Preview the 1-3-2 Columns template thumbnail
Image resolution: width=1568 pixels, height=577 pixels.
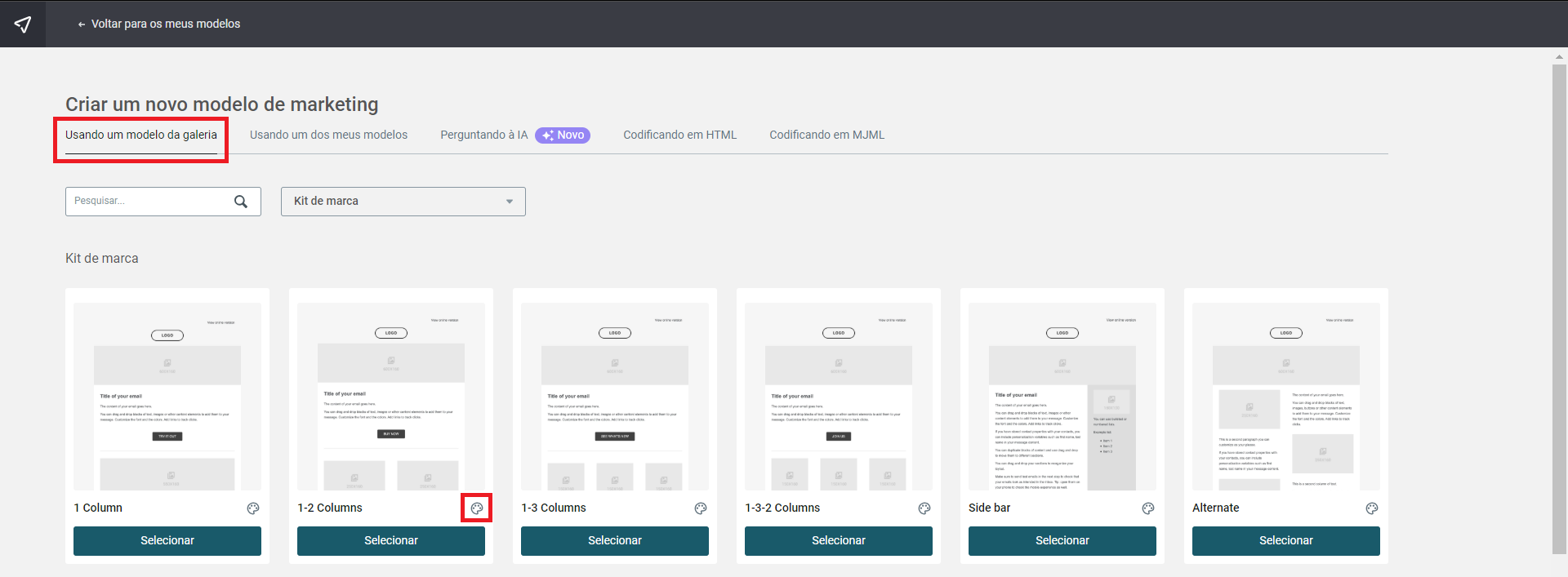point(839,397)
